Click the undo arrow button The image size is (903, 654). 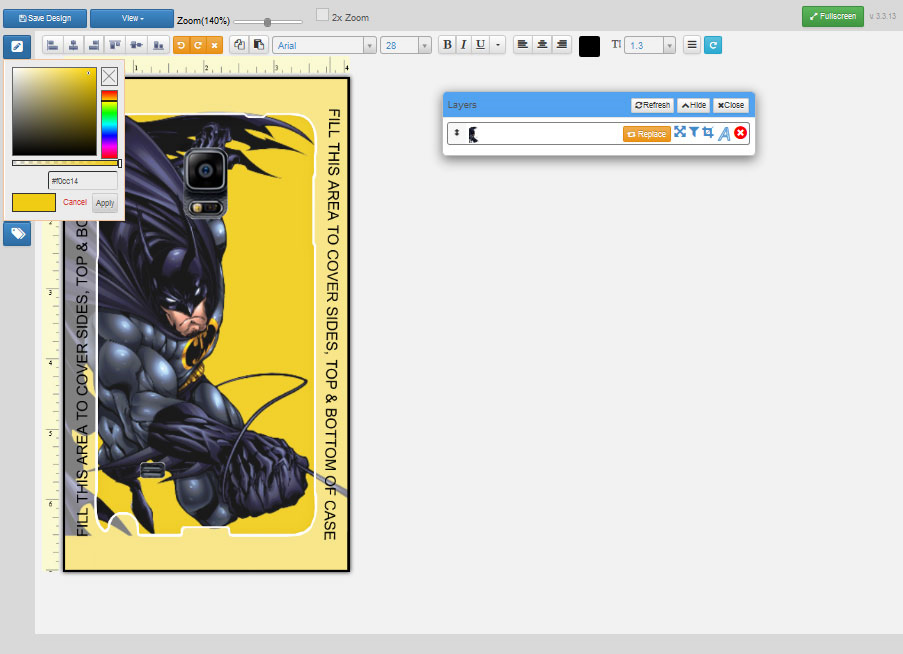pos(180,45)
